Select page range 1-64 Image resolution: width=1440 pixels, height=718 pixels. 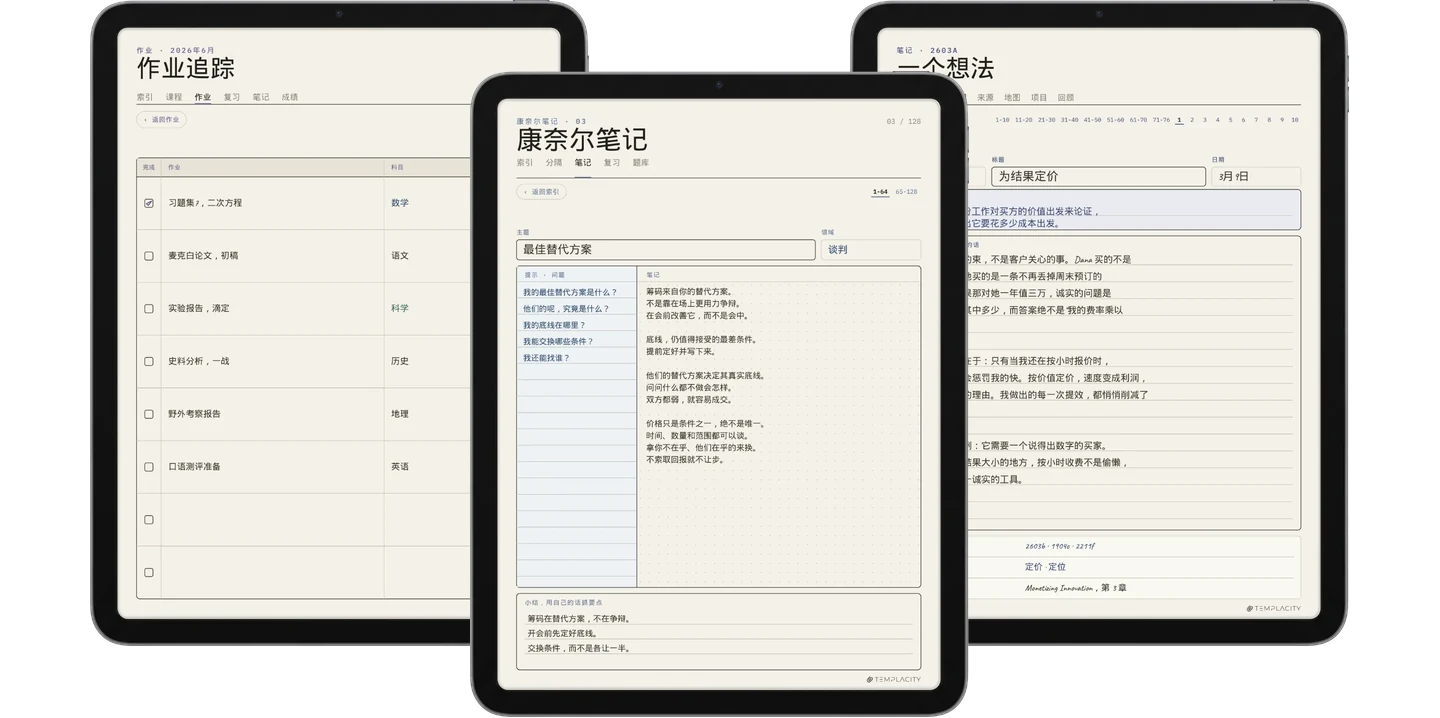[880, 192]
